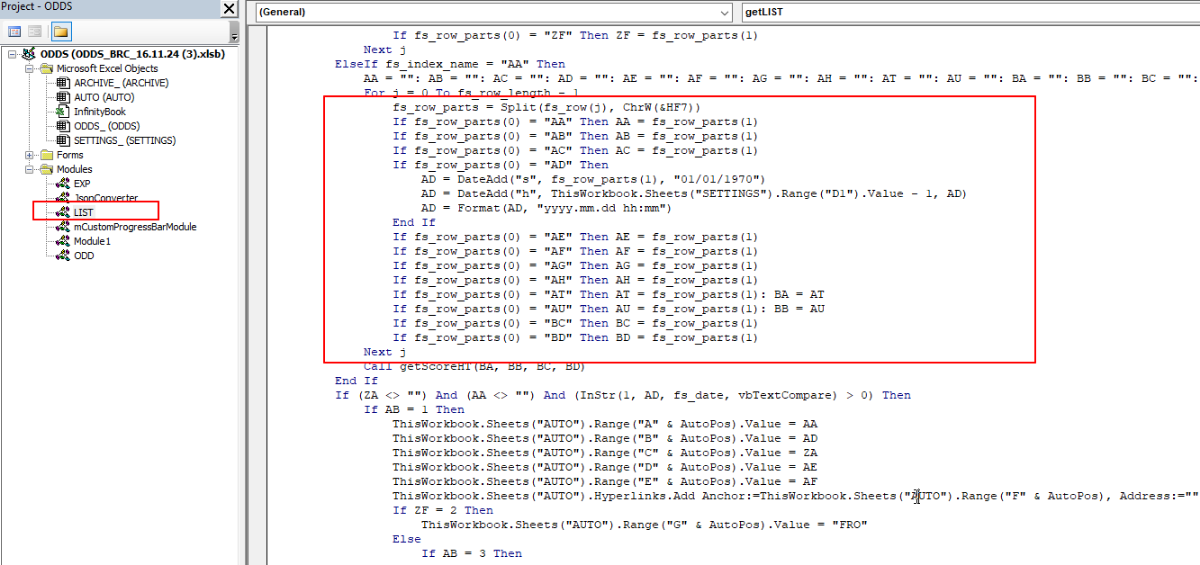Image resolution: width=1200 pixels, height=565 pixels.
Task: Open the getLIST procedure dropdown
Action: click(x=968, y=12)
